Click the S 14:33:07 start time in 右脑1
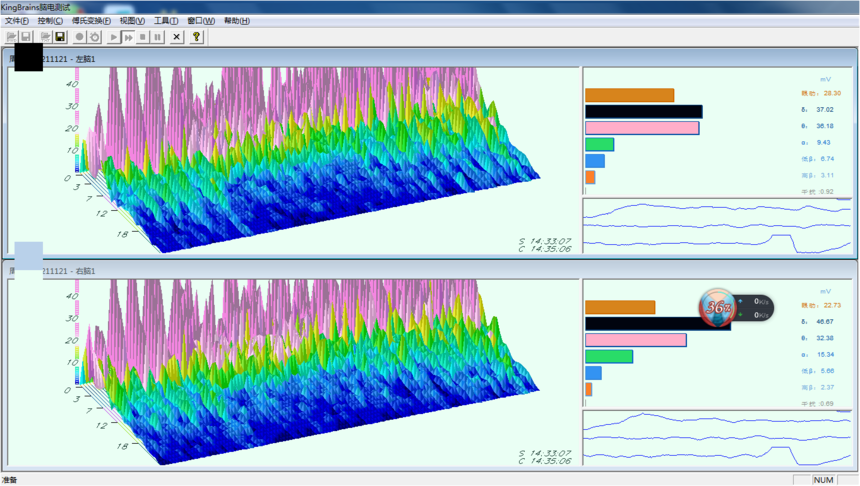Image resolution: width=860 pixels, height=486 pixels. [x=545, y=454]
